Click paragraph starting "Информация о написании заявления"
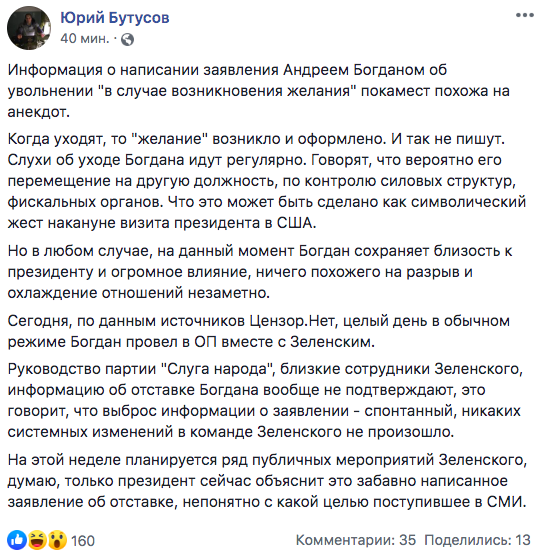Screen dimensions: 537x555 (x=258, y=91)
